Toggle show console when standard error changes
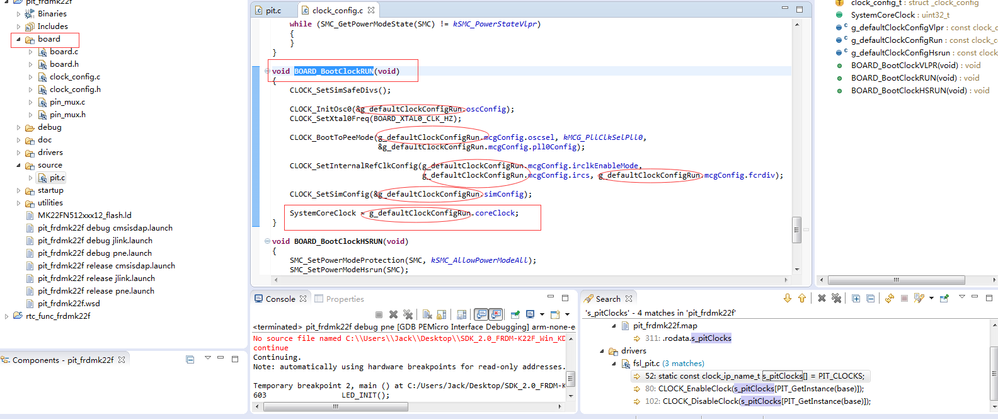 click(x=495, y=315)
